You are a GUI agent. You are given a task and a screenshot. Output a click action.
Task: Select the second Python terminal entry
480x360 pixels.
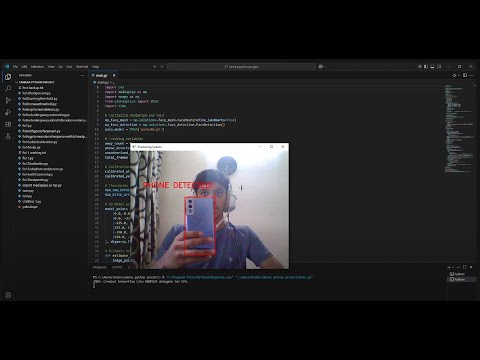(461, 279)
